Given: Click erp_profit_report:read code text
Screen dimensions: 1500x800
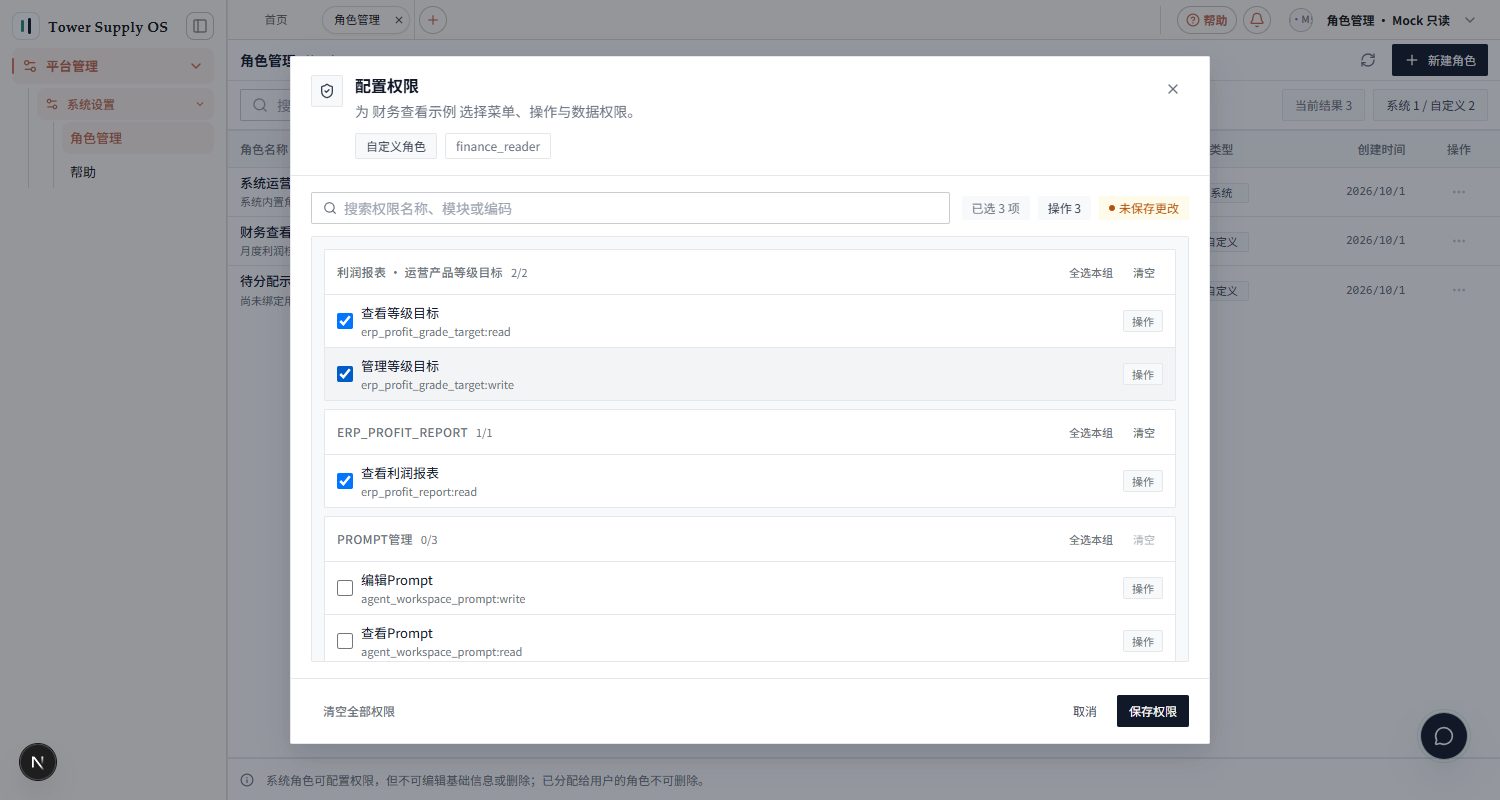Looking at the screenshot, I should pos(419,492).
